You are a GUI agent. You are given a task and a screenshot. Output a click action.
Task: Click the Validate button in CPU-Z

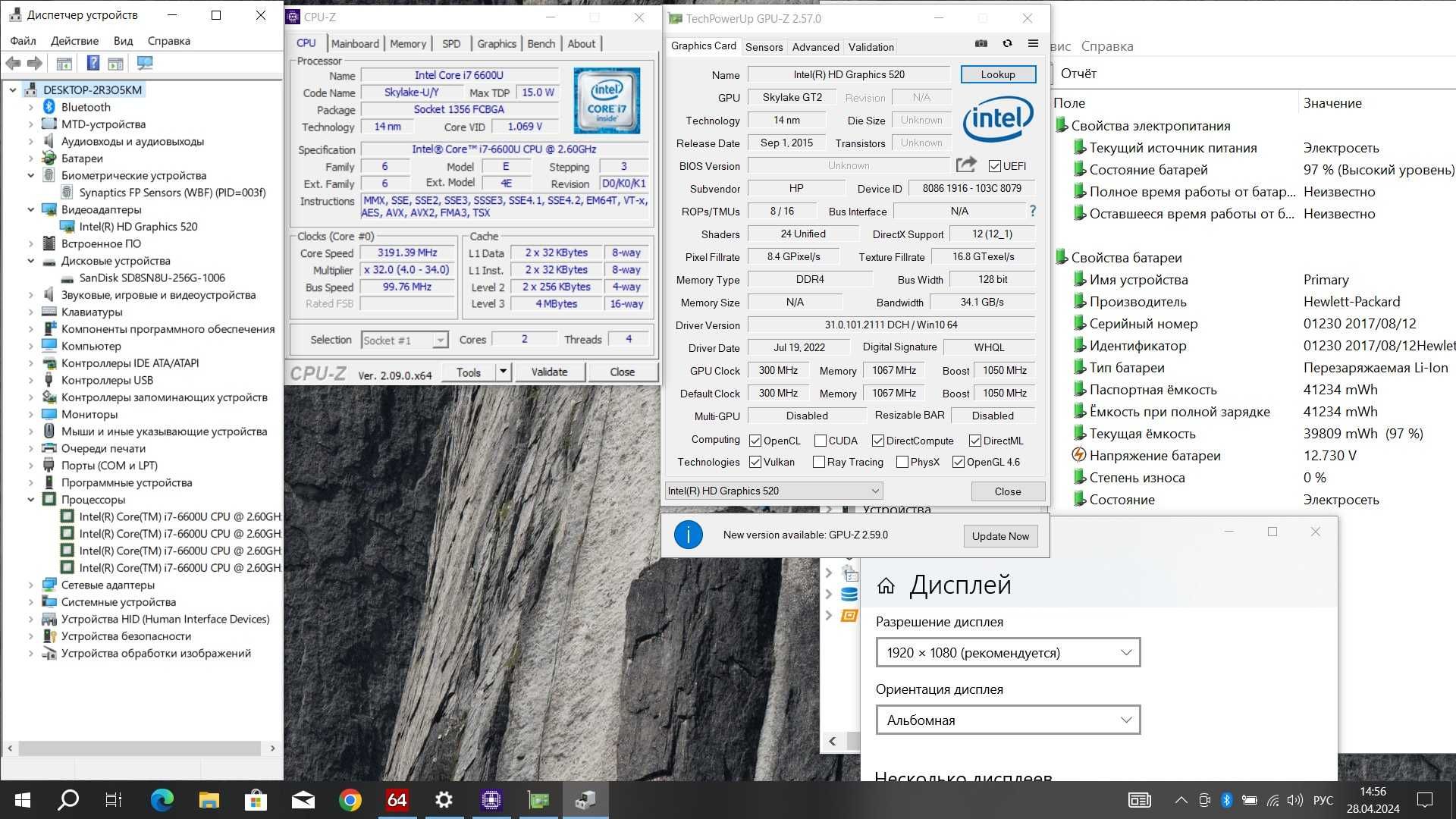click(549, 371)
